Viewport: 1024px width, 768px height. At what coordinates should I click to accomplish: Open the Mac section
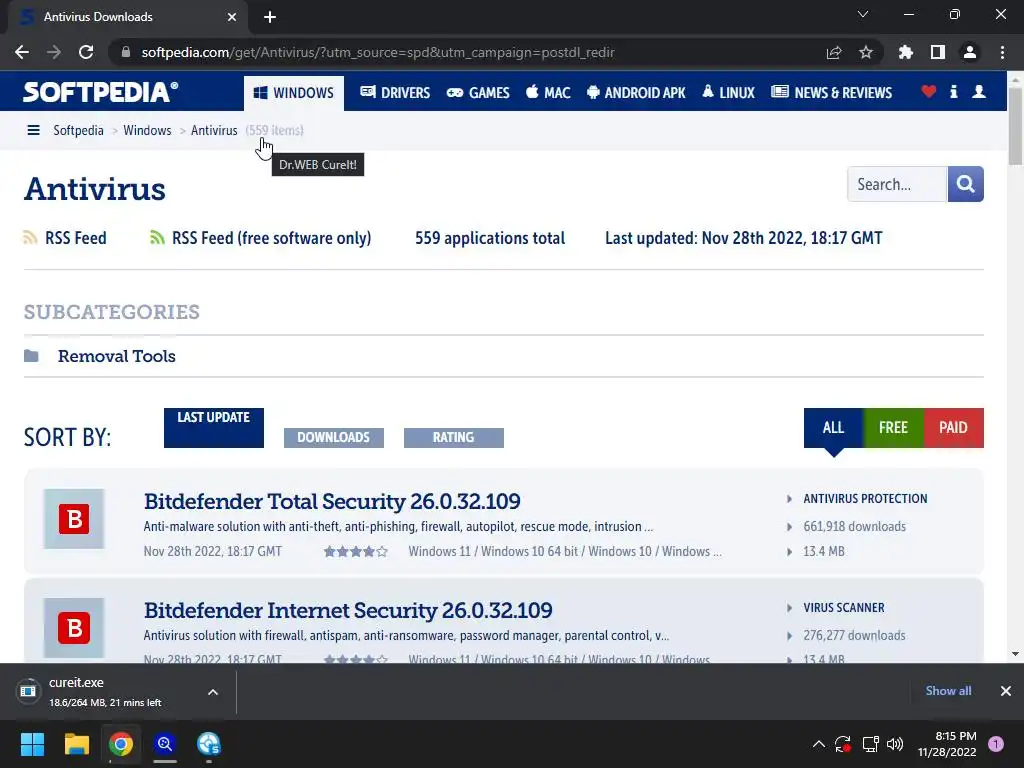[549, 93]
